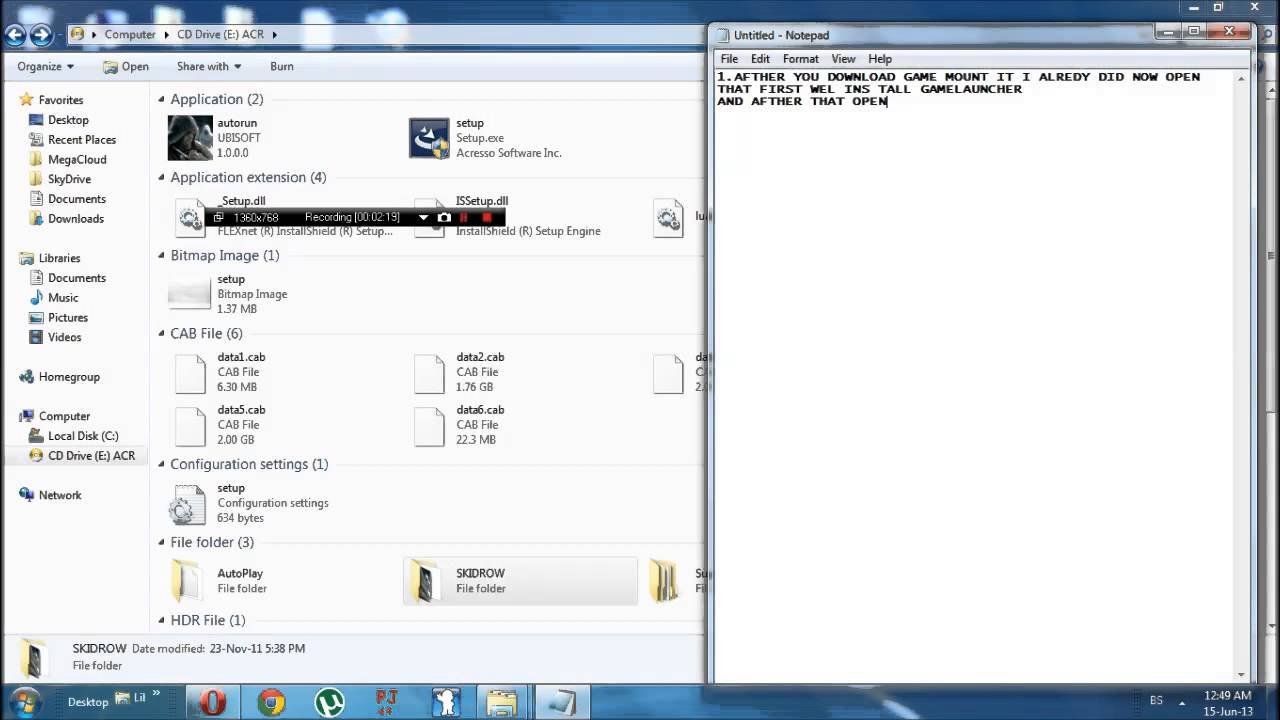Viewport: 1280px width, 720px height.
Task: Select the setup Bitmap Image file
Action: click(x=190, y=294)
